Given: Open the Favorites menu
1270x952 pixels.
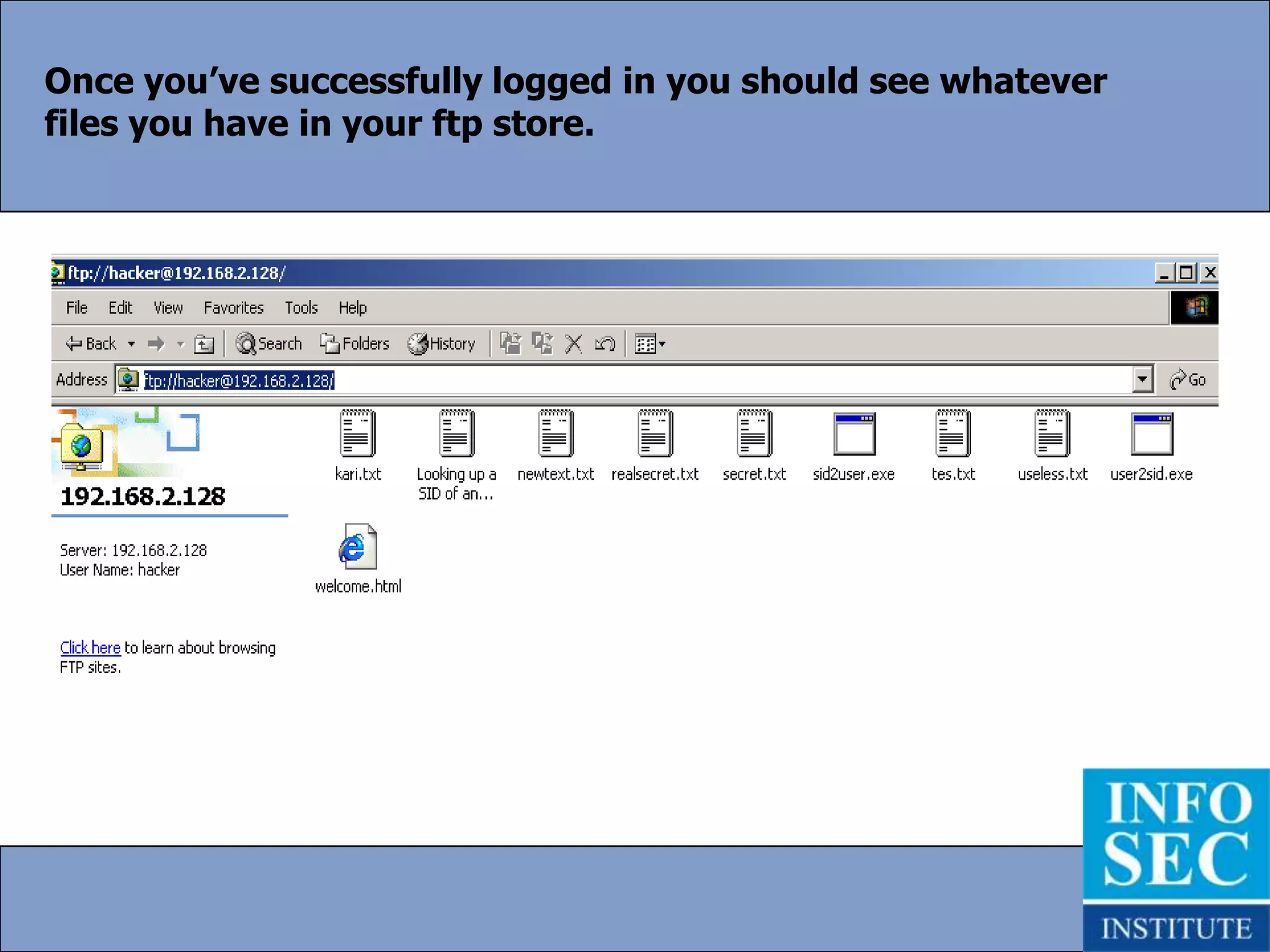Looking at the screenshot, I should click(x=234, y=308).
